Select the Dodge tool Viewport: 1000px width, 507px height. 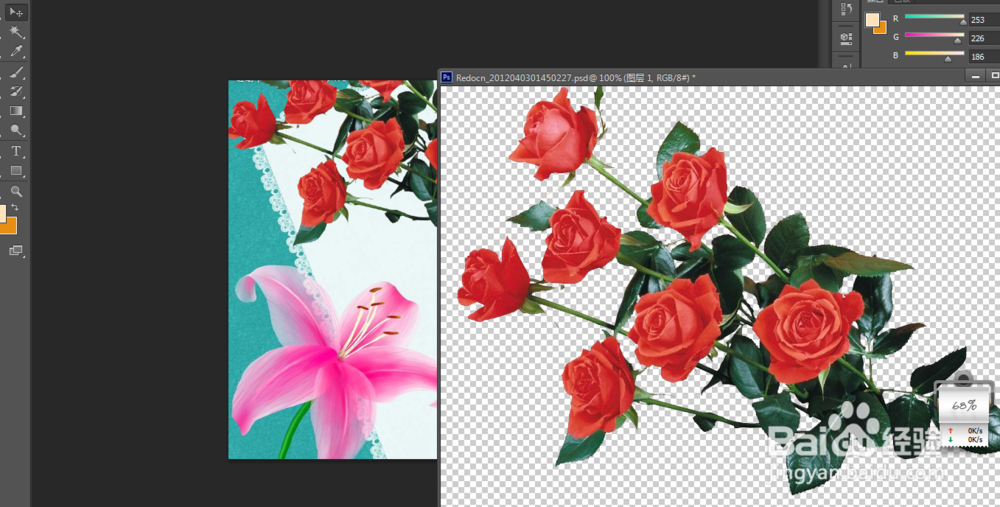15,130
